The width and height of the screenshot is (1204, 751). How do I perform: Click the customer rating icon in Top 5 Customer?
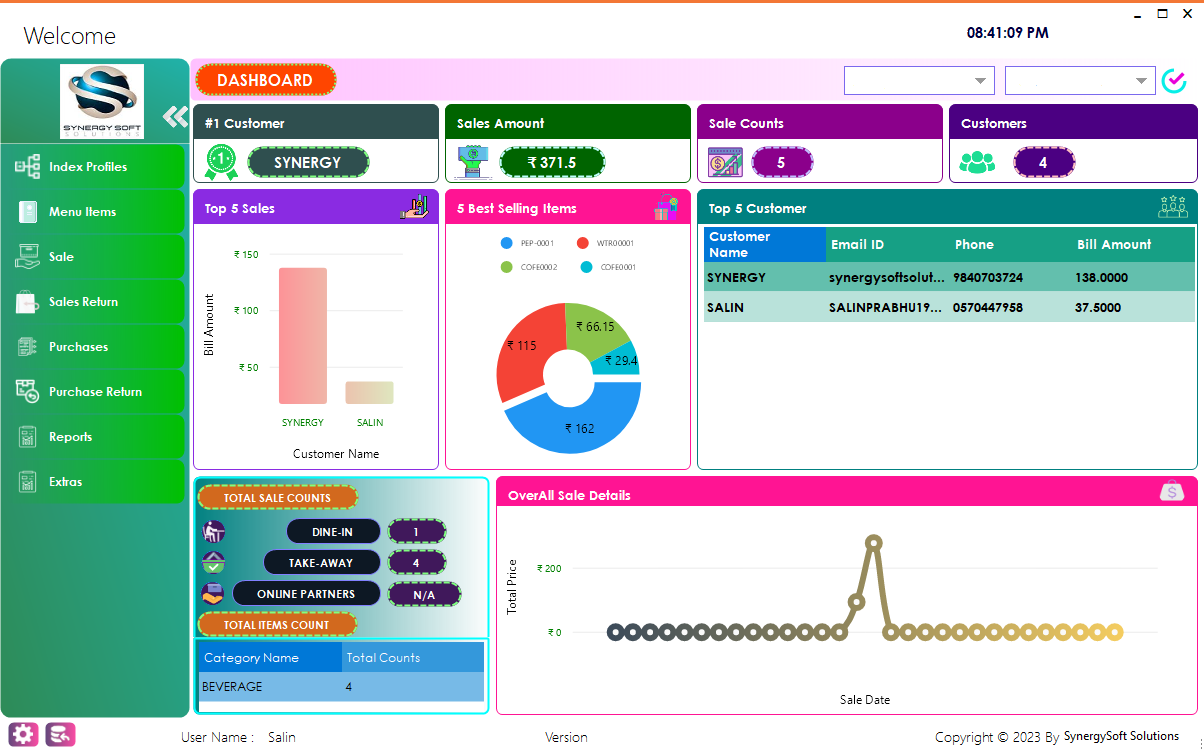click(1172, 207)
